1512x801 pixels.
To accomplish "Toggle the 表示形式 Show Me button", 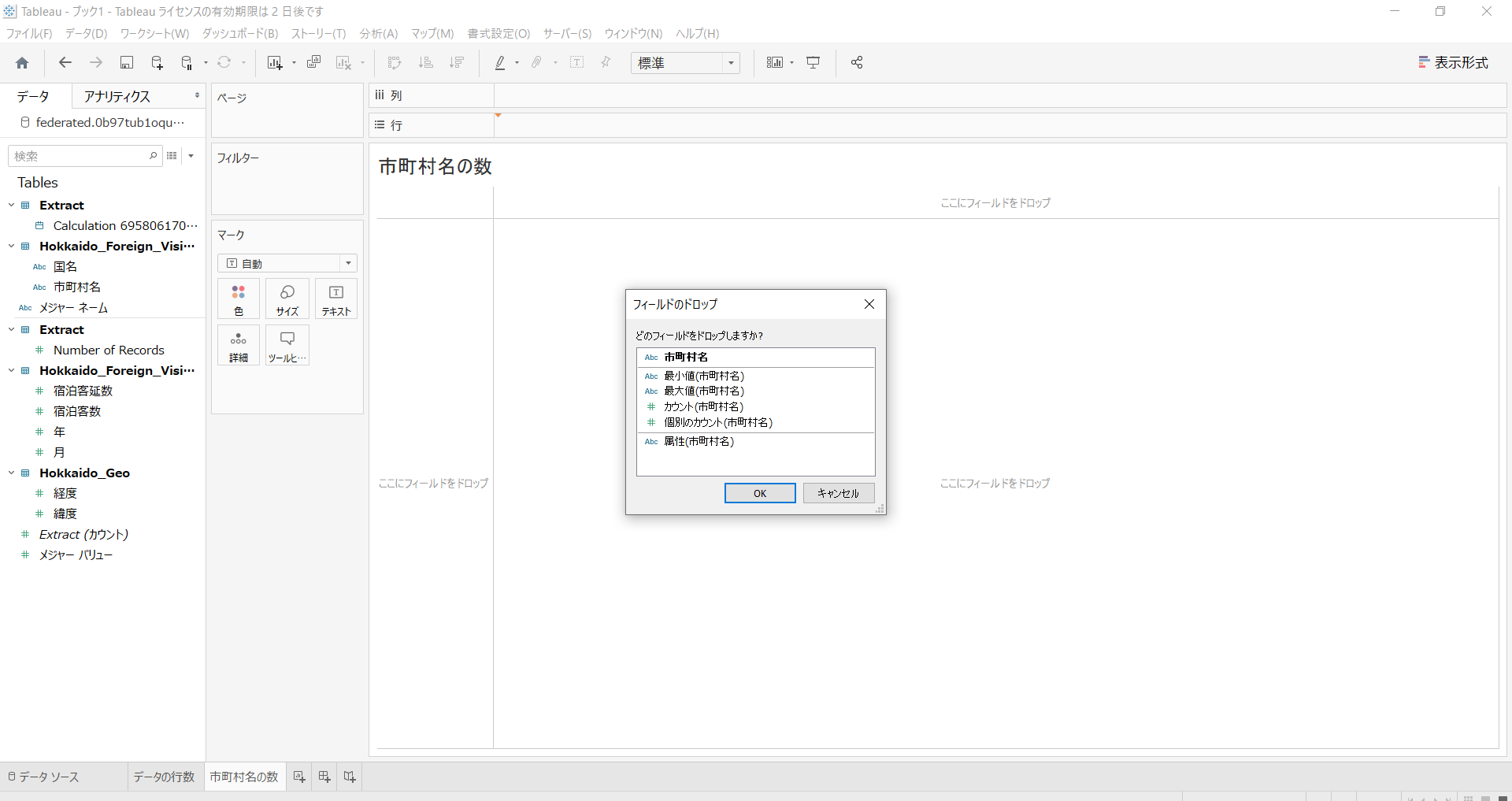I will click(x=1453, y=63).
